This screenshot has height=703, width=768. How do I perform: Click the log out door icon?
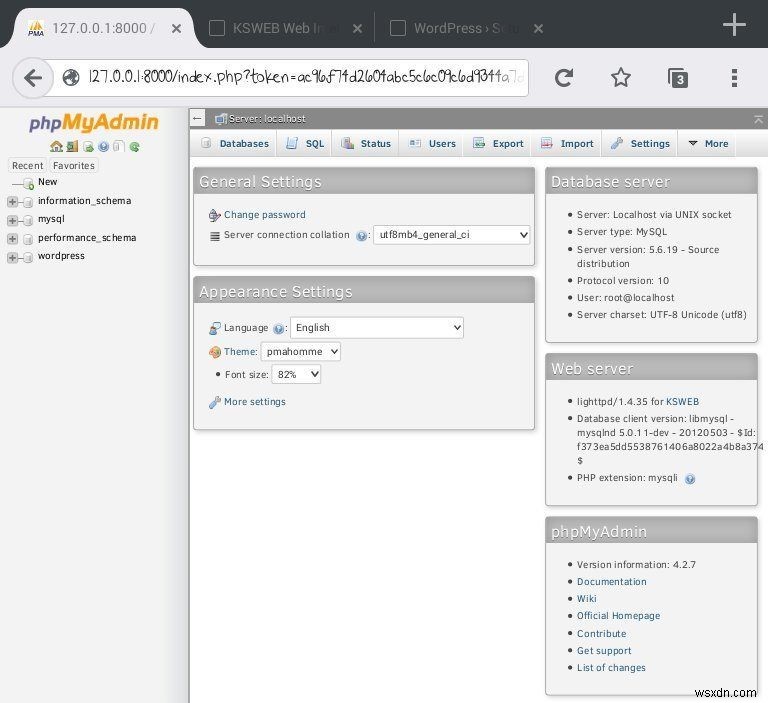point(72,146)
